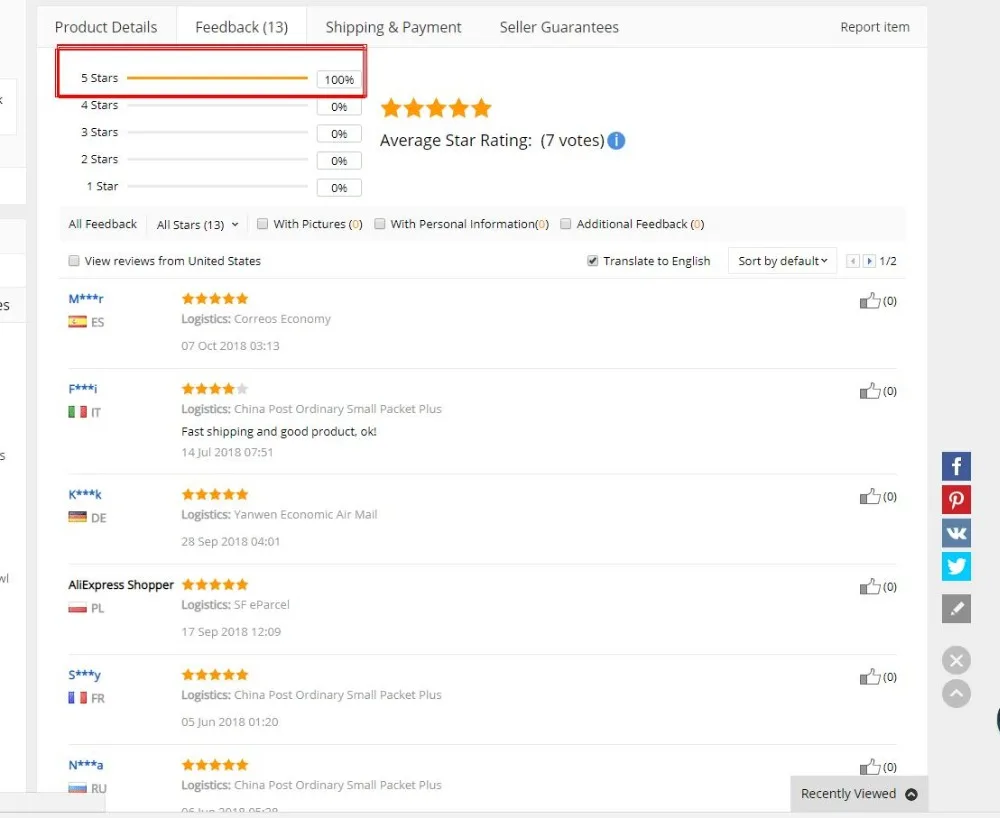Viewport: 1000px width, 818px height.
Task: Open Shipping & Payment tab
Action: 393,27
